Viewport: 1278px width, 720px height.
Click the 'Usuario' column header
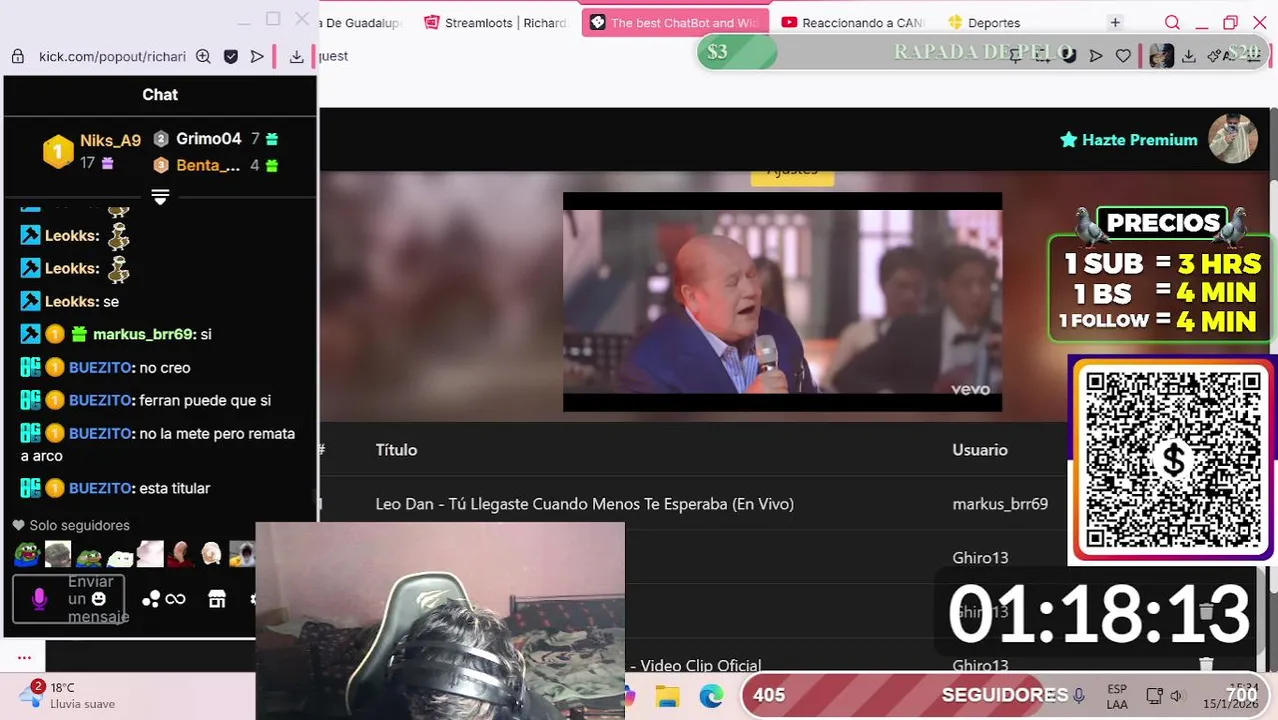[980, 450]
